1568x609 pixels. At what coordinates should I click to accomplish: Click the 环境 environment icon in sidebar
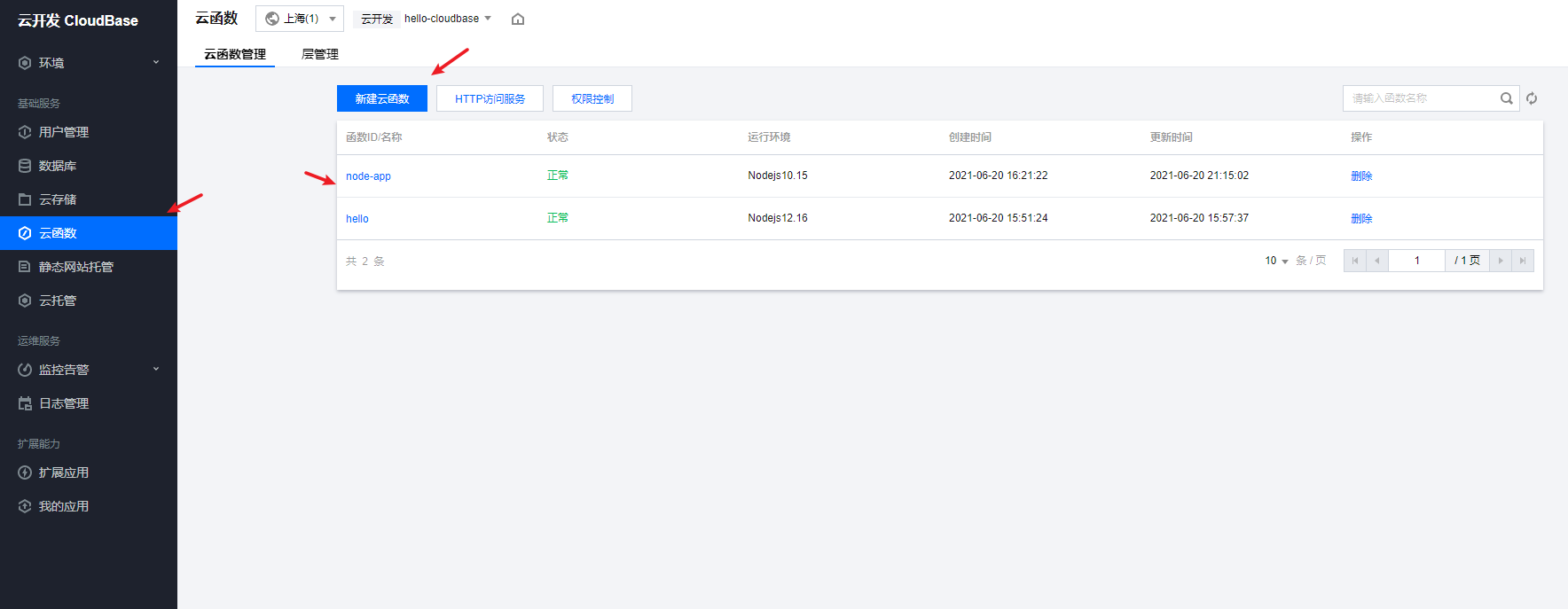tap(25, 63)
